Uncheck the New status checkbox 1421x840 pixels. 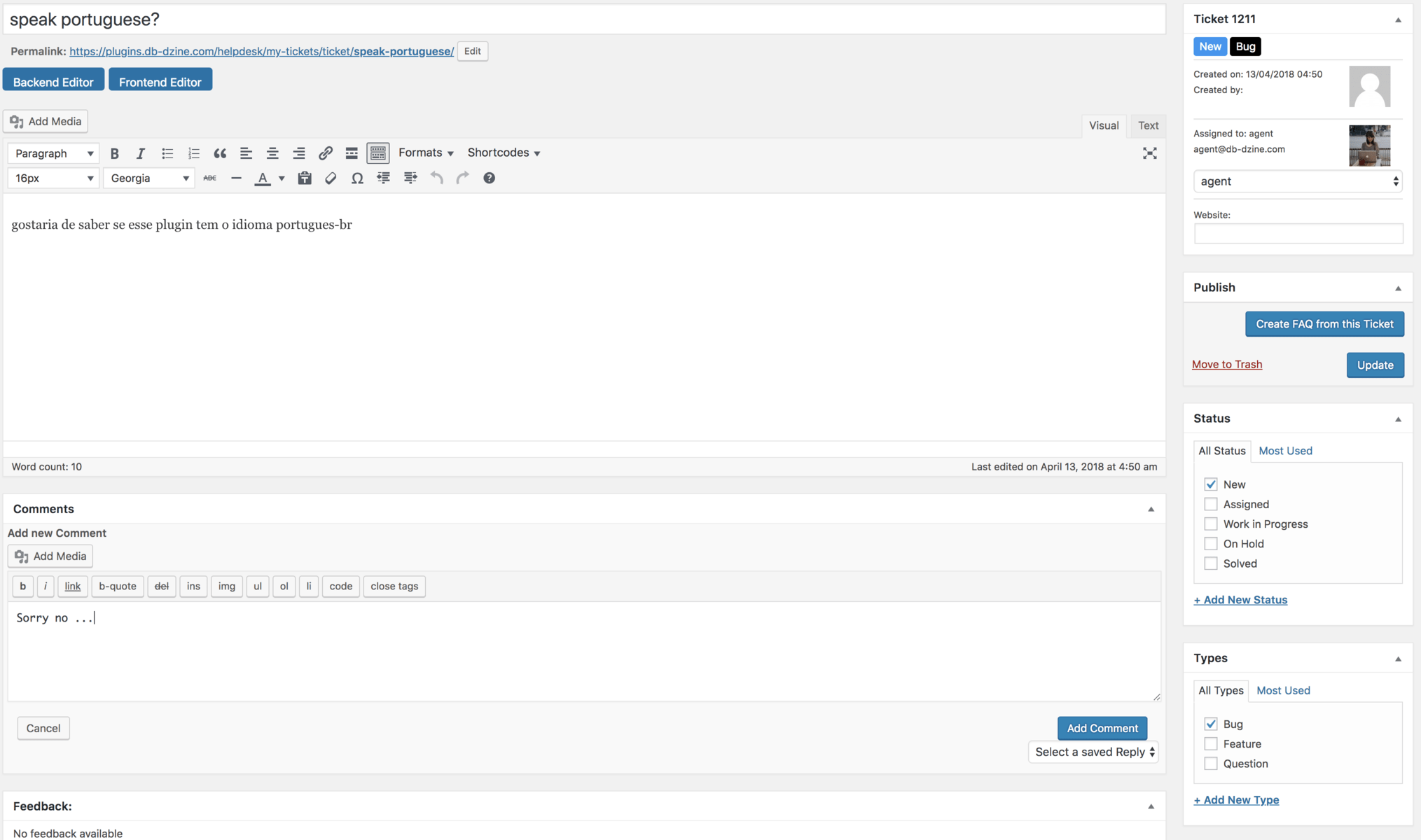(x=1211, y=484)
